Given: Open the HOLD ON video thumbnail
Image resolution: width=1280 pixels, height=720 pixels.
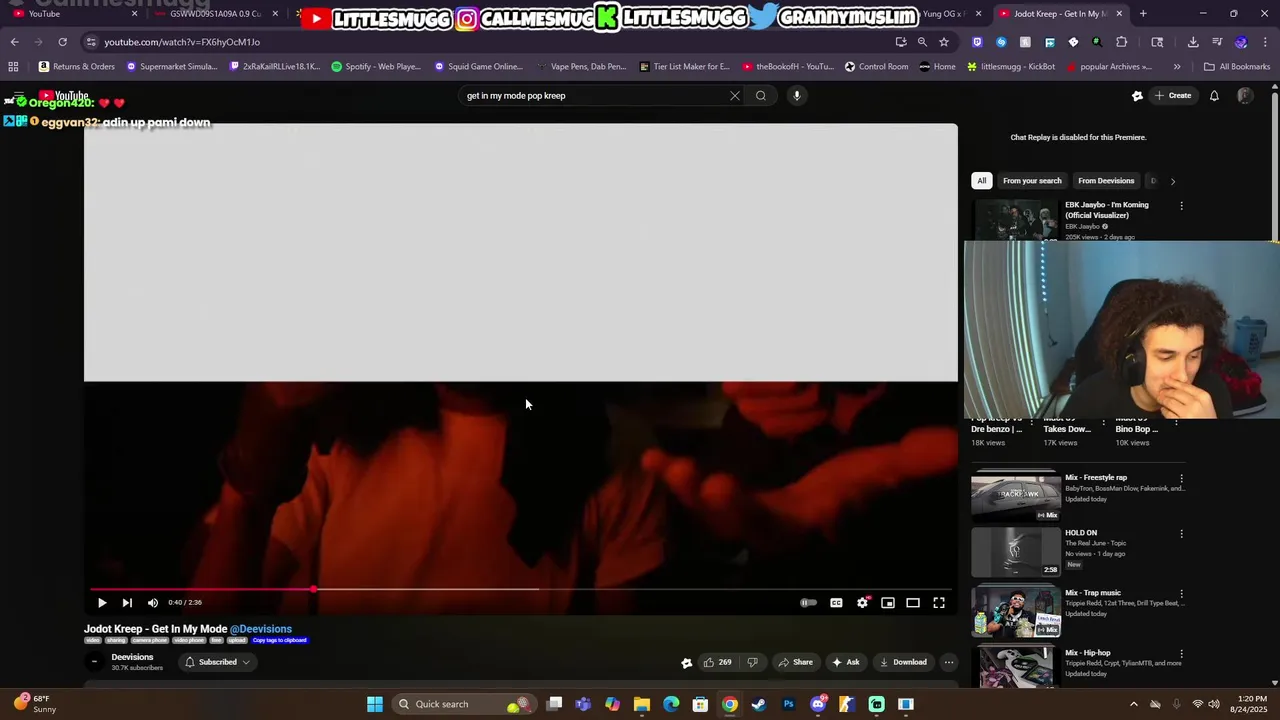Looking at the screenshot, I should tap(1016, 552).
